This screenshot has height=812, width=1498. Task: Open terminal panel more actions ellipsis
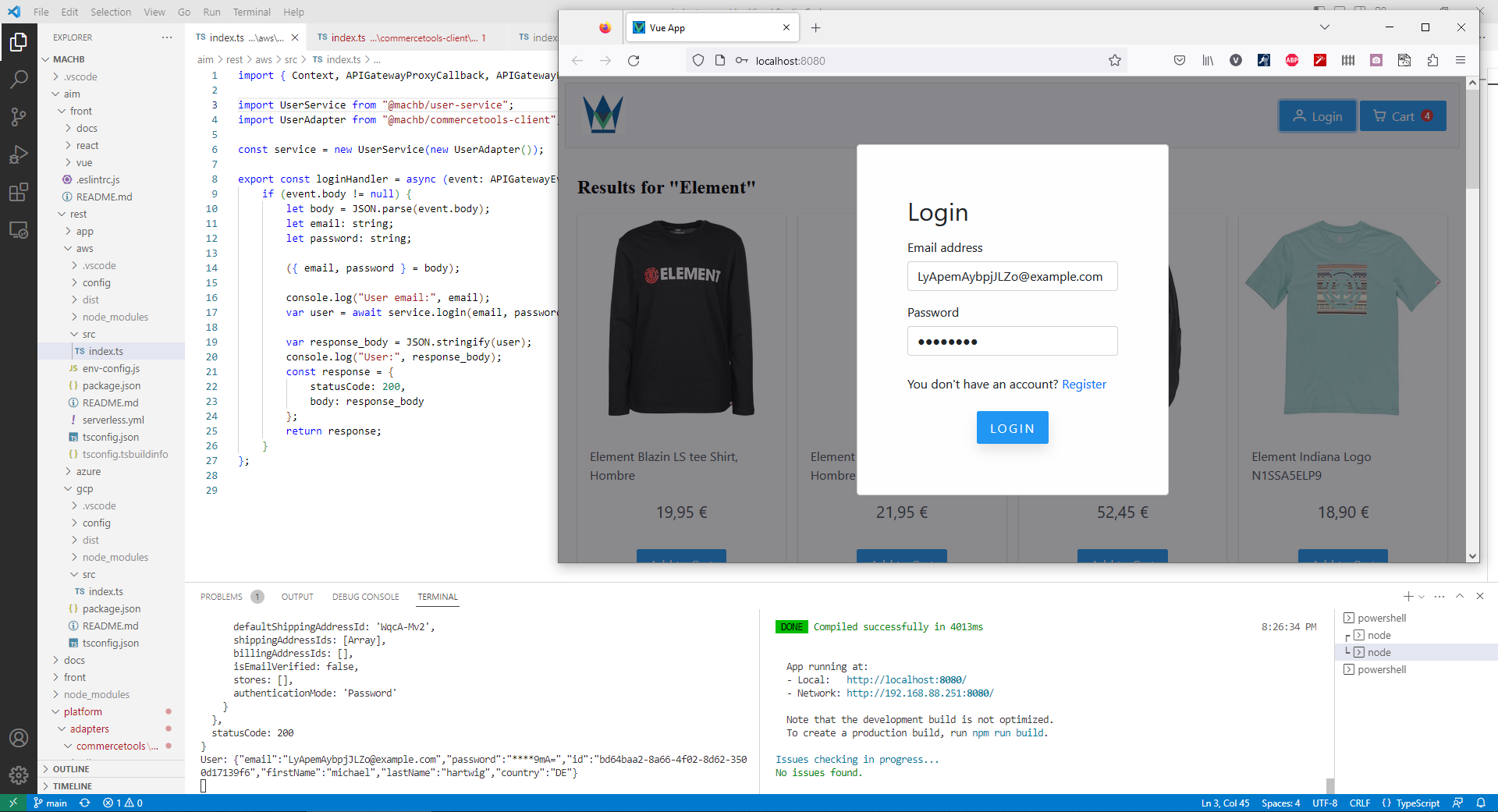[x=1439, y=597]
